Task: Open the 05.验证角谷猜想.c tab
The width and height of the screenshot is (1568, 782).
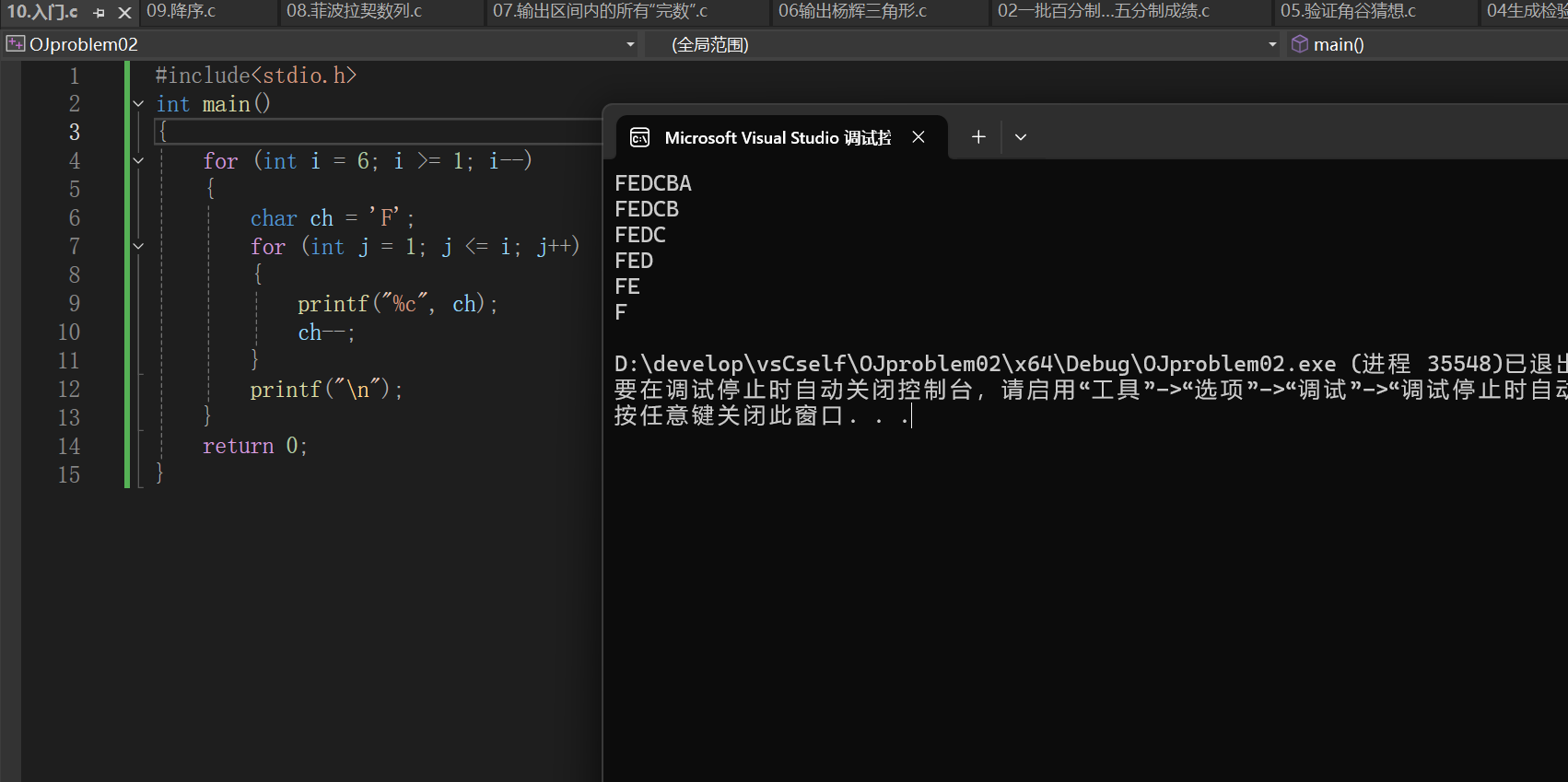Action: coord(1348,11)
